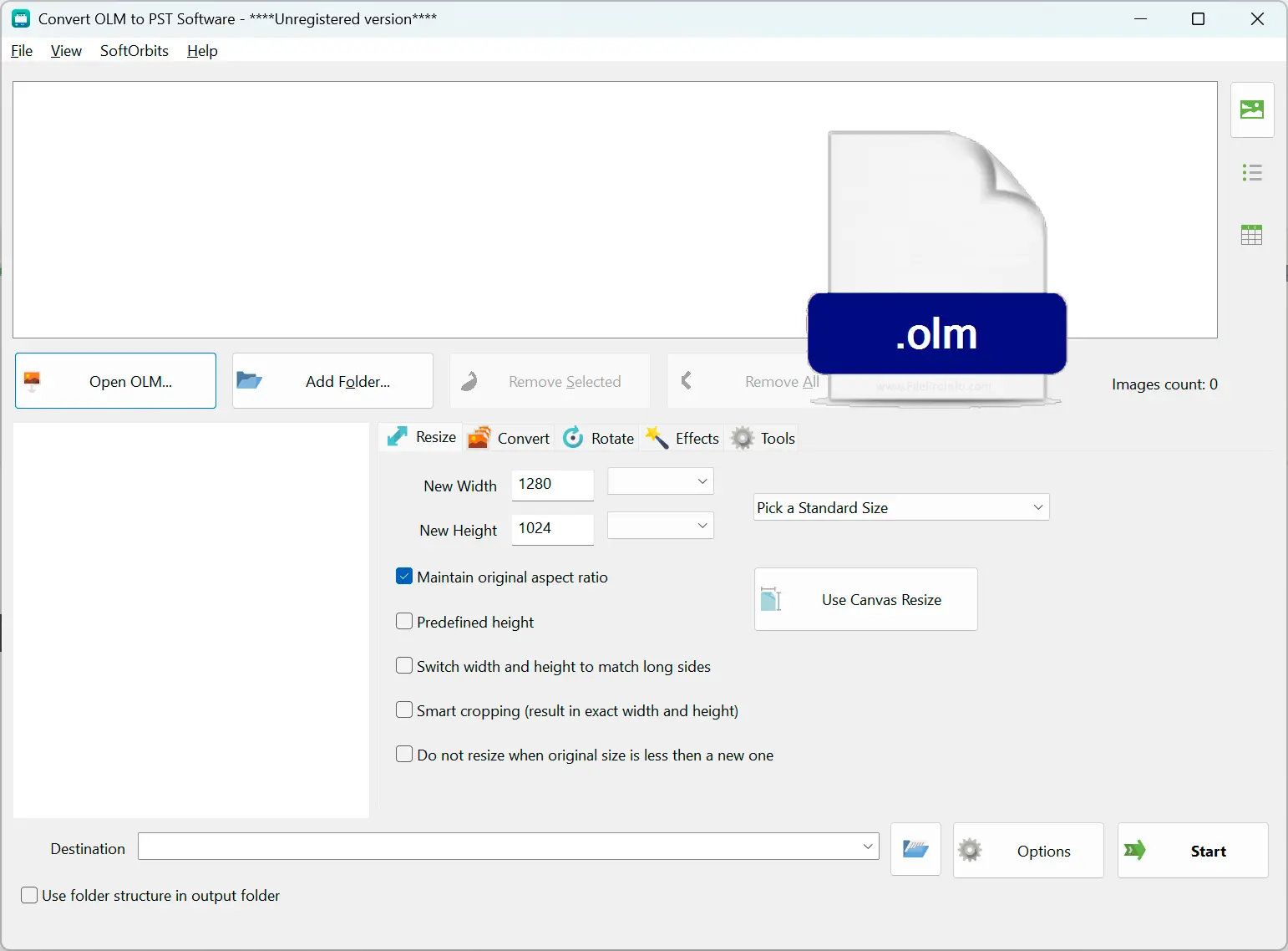Click the Options gear icon
The height and width of the screenshot is (951, 1288).
[970, 851]
